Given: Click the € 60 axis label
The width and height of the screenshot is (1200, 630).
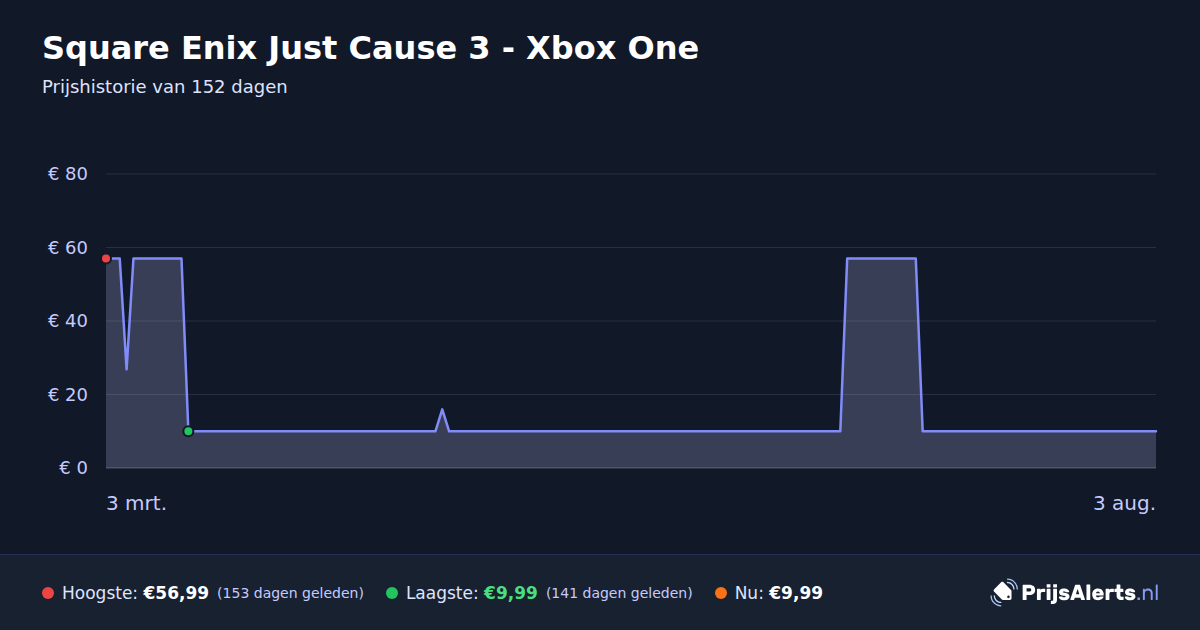Looking at the screenshot, I should [x=68, y=248].
